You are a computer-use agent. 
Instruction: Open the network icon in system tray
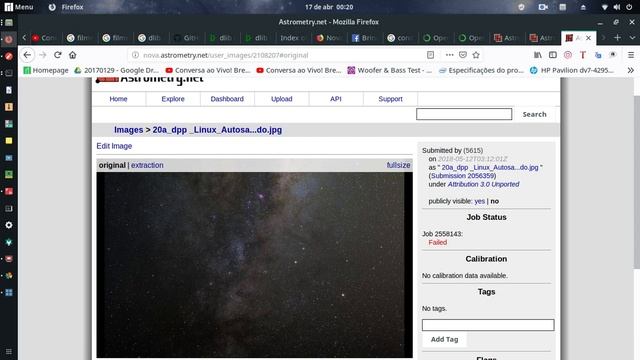click(x=604, y=7)
